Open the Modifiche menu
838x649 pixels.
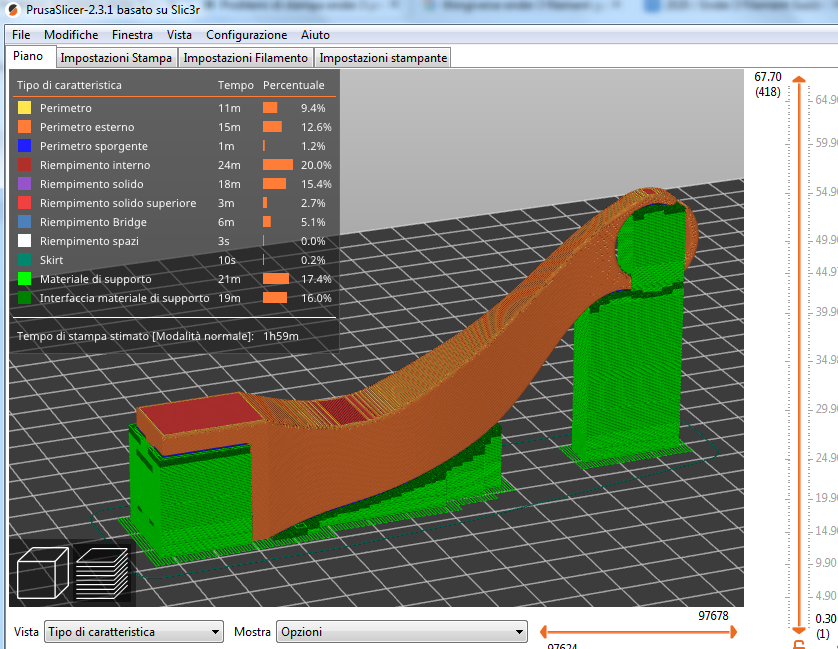71,35
